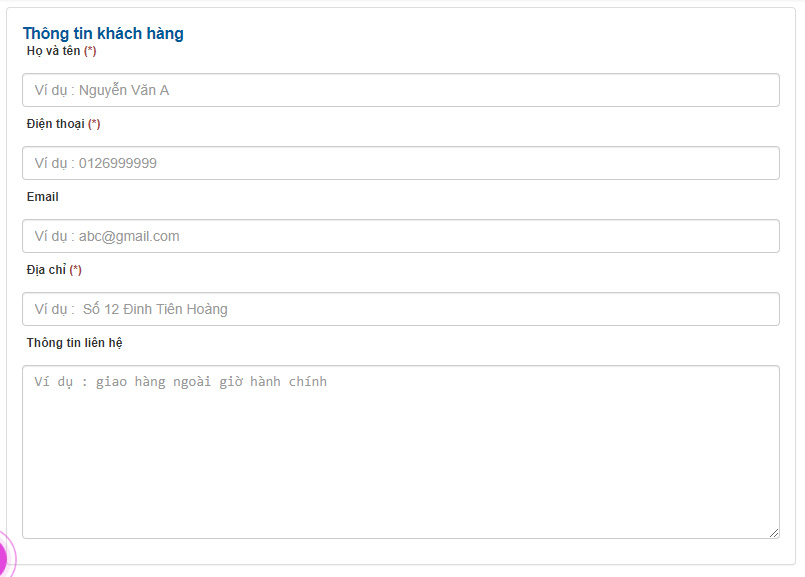Click inside the Thông tin liên hệ textarea
Viewport: 805px width, 577px height.
click(x=401, y=452)
